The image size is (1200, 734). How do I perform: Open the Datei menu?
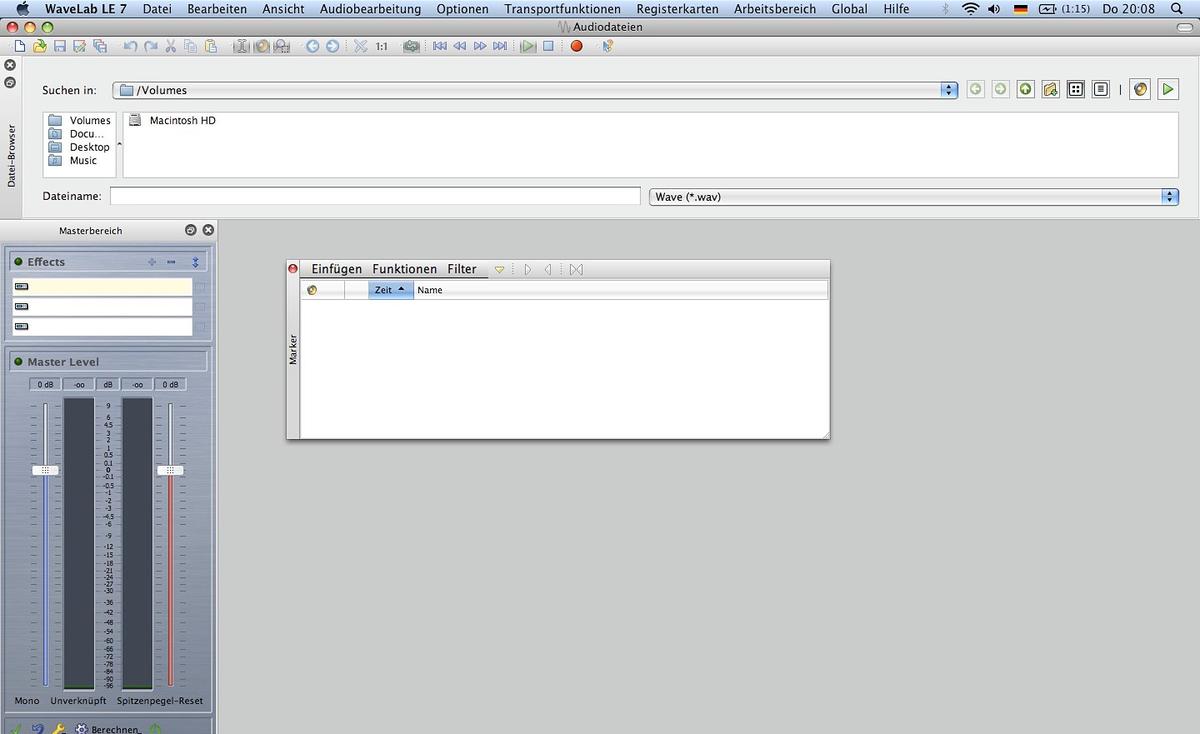click(157, 9)
